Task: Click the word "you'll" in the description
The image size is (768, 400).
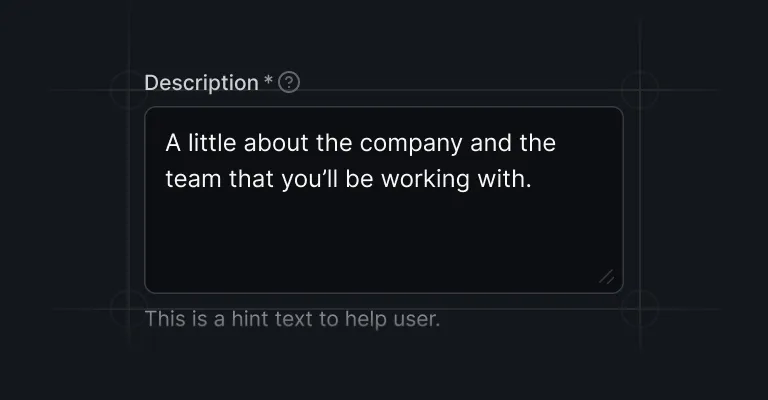Action: 310,180
